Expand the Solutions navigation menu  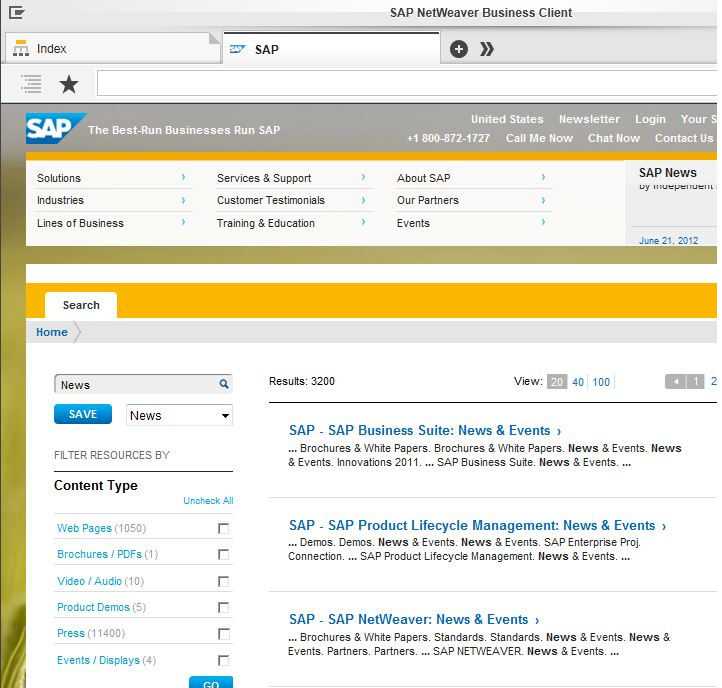[x=183, y=177]
